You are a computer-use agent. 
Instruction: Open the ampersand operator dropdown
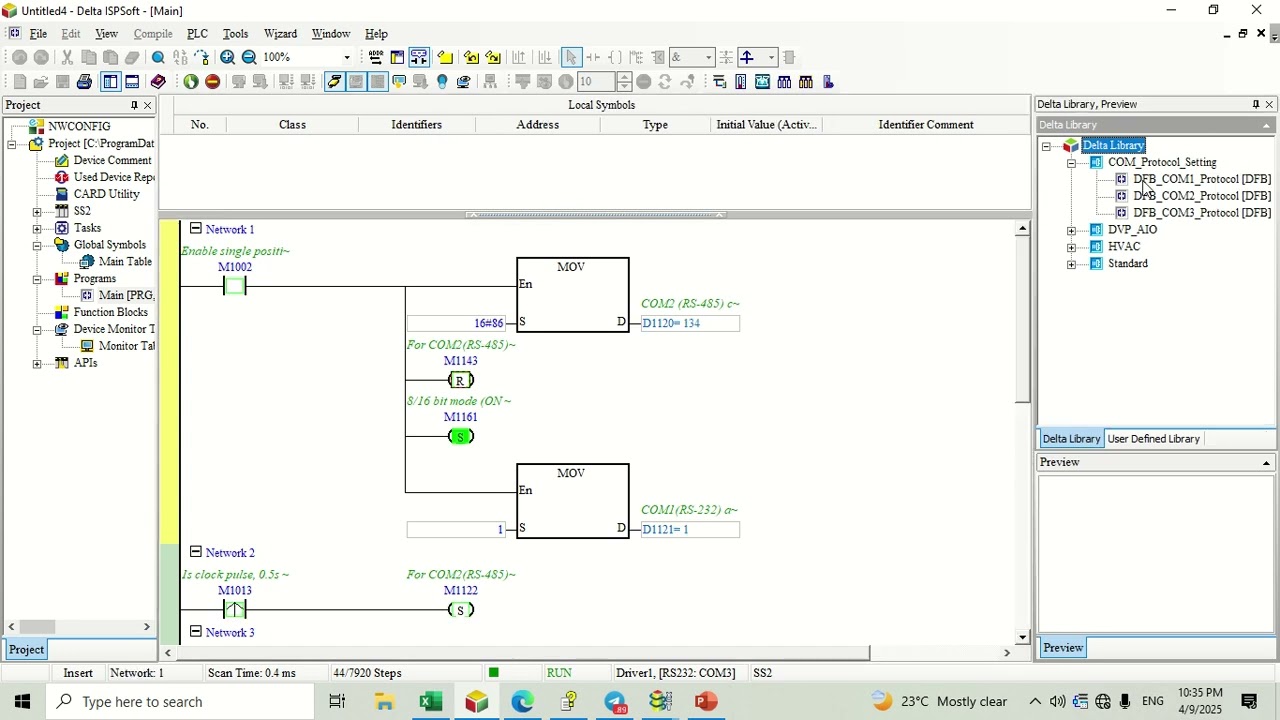708,57
